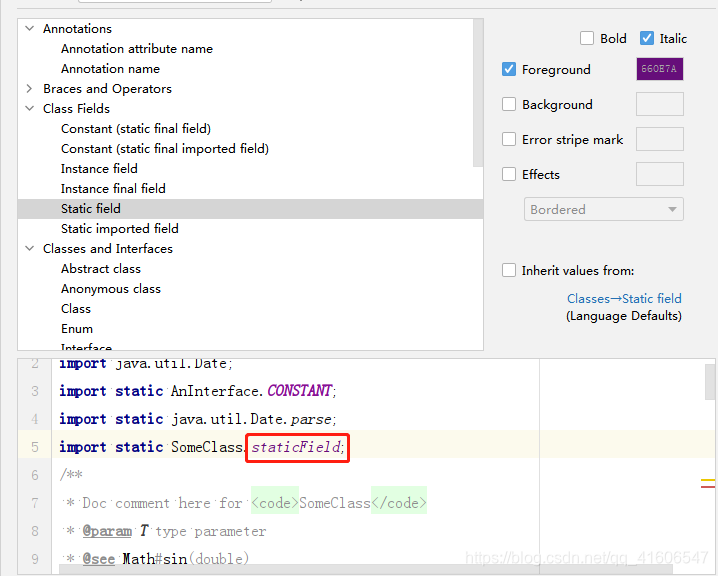Select Constant (static final imported field)
Viewport: 718px width, 576px height.
click(x=165, y=149)
